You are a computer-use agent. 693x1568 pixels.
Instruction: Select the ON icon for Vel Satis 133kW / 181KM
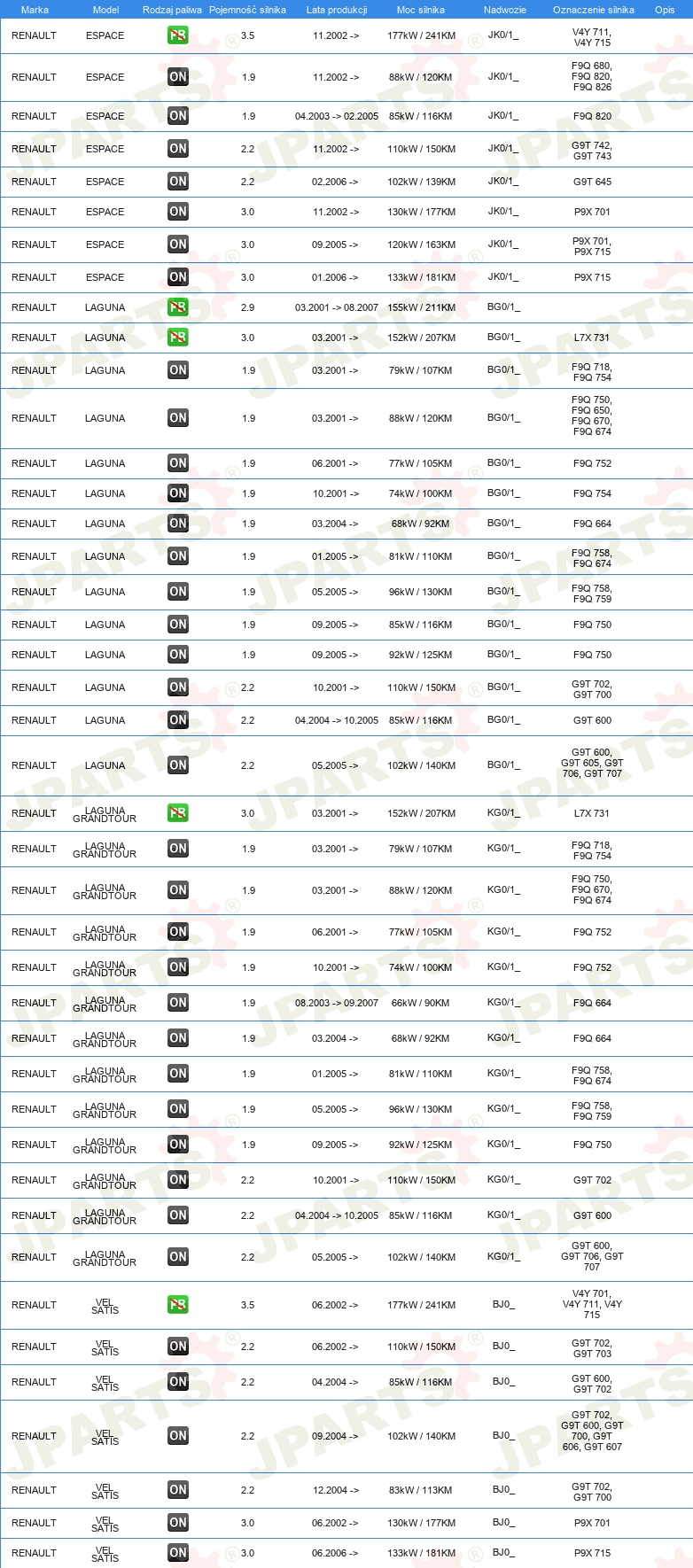click(178, 1553)
